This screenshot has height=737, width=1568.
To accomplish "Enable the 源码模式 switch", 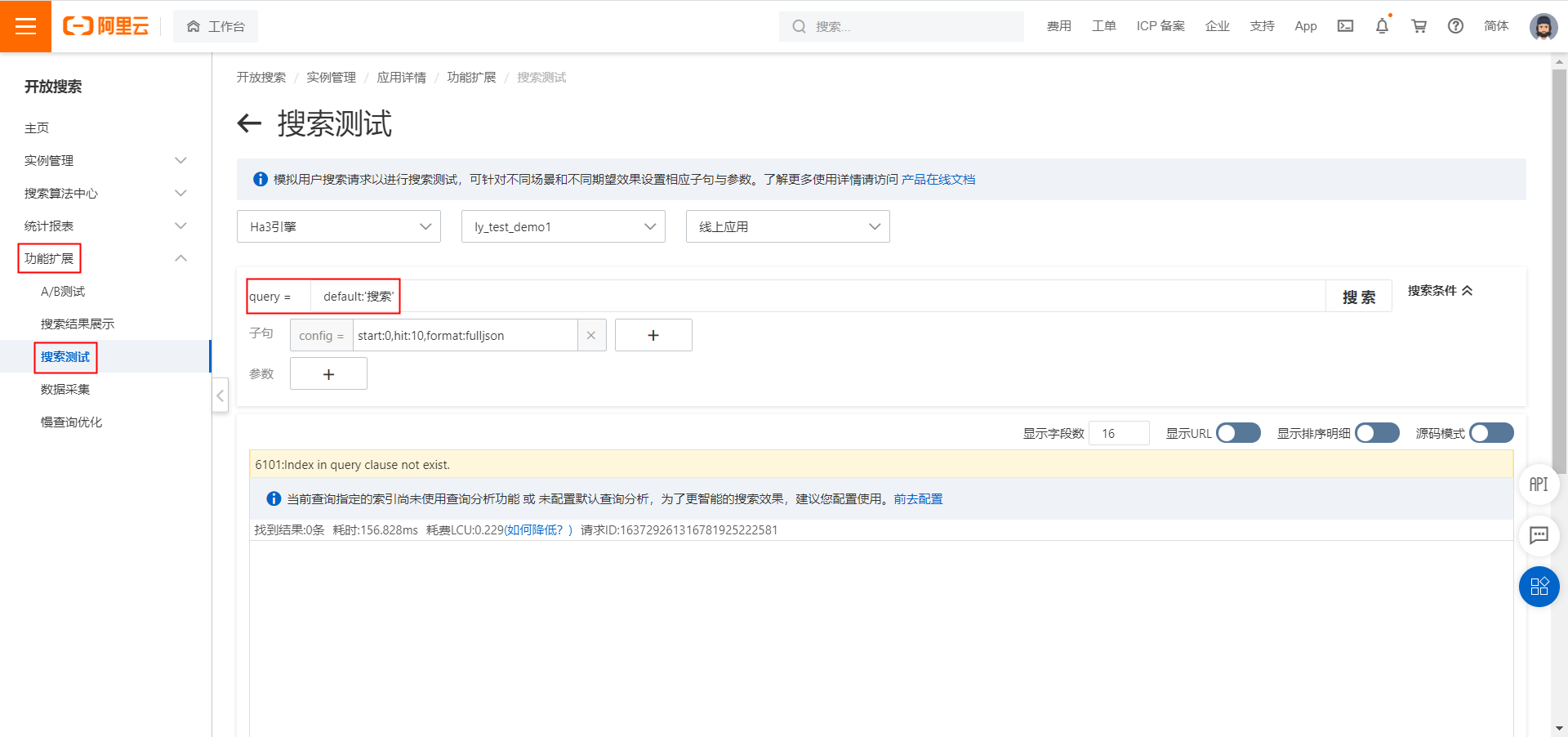I will (1491, 433).
